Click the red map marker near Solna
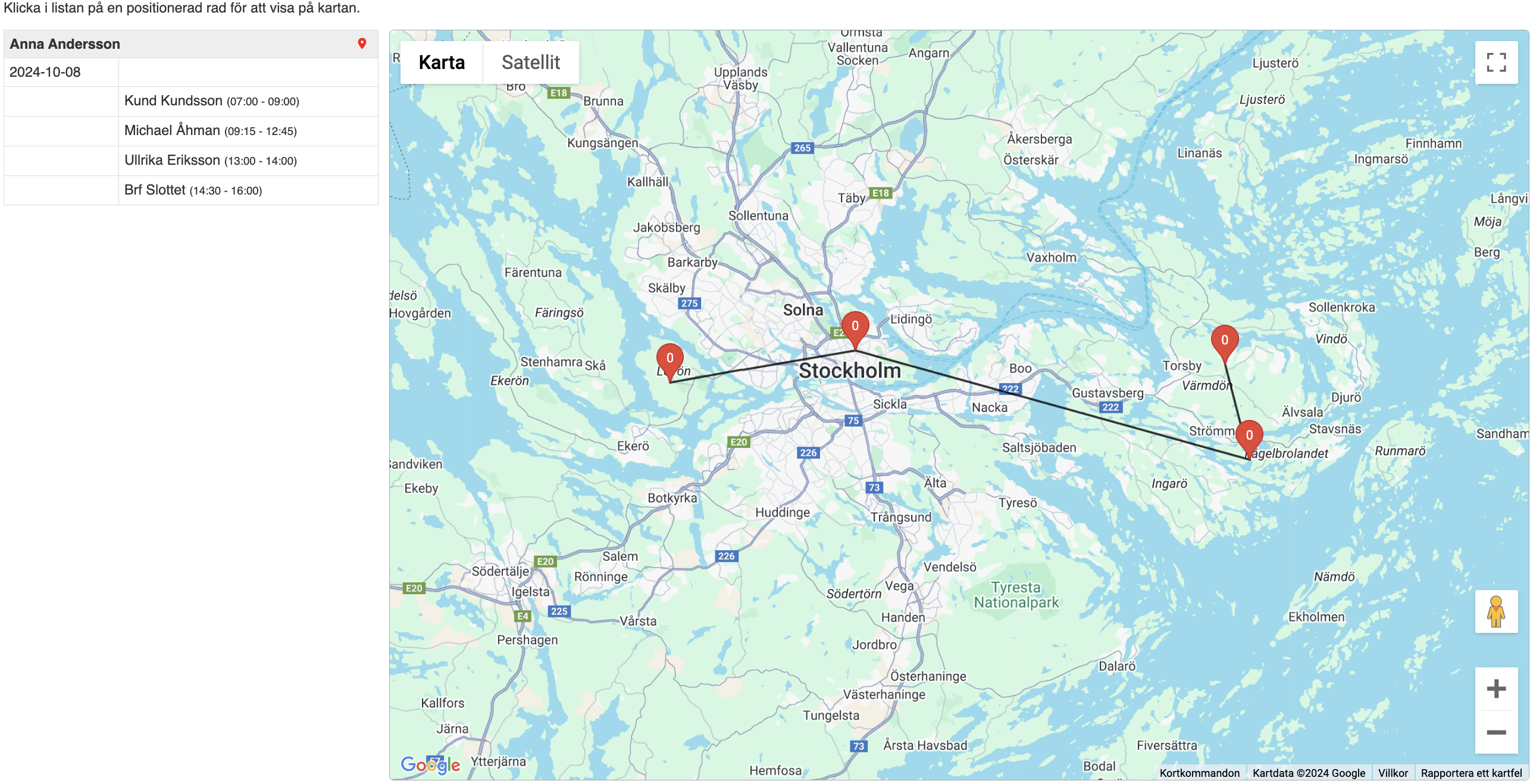 (855, 330)
